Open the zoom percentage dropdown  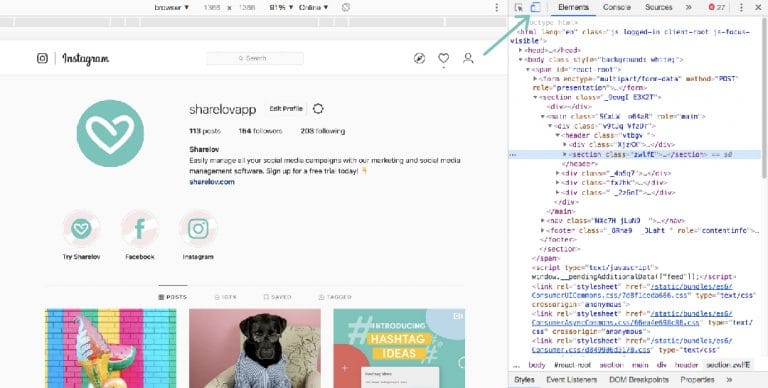(281, 7)
